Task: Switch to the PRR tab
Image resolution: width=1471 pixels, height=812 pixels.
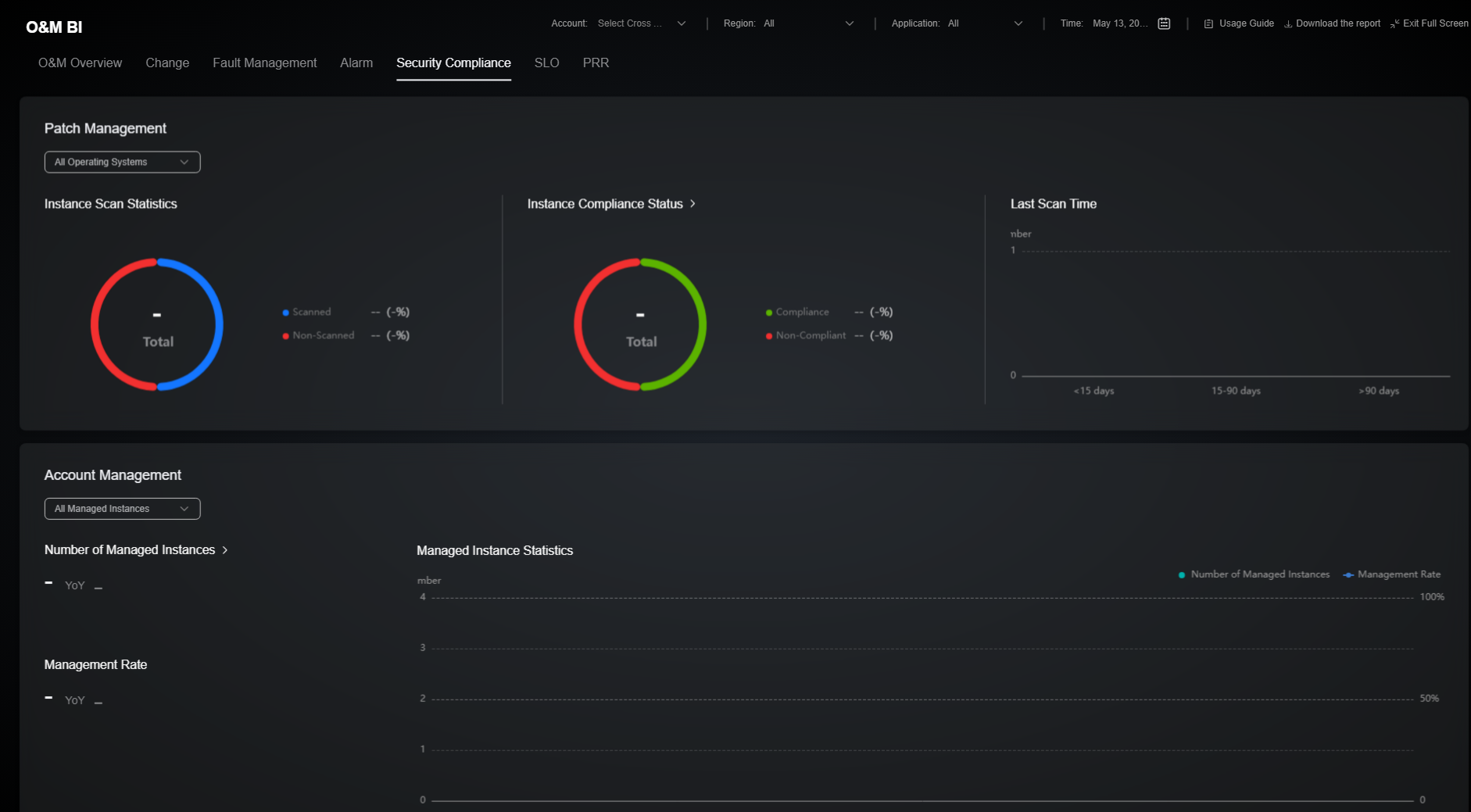Action: [x=596, y=63]
